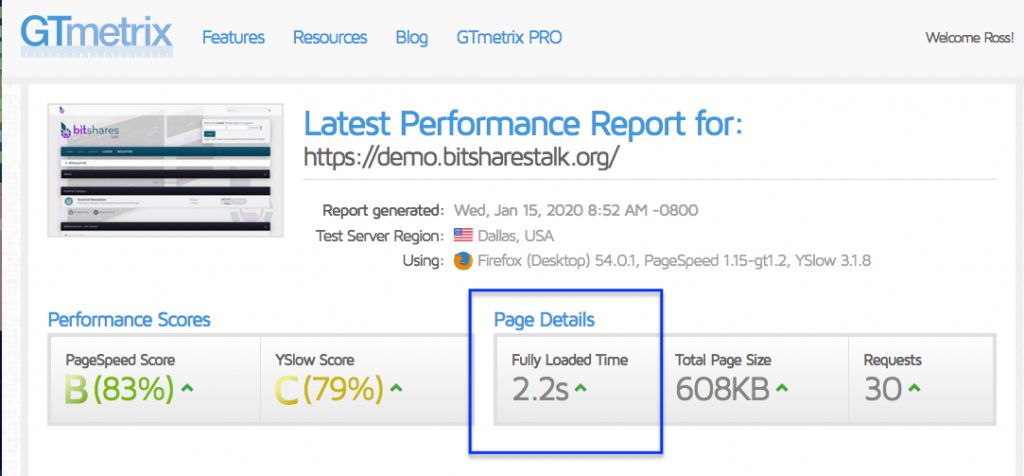The height and width of the screenshot is (476, 1024).
Task: Open the Resources menu link
Action: tap(330, 38)
